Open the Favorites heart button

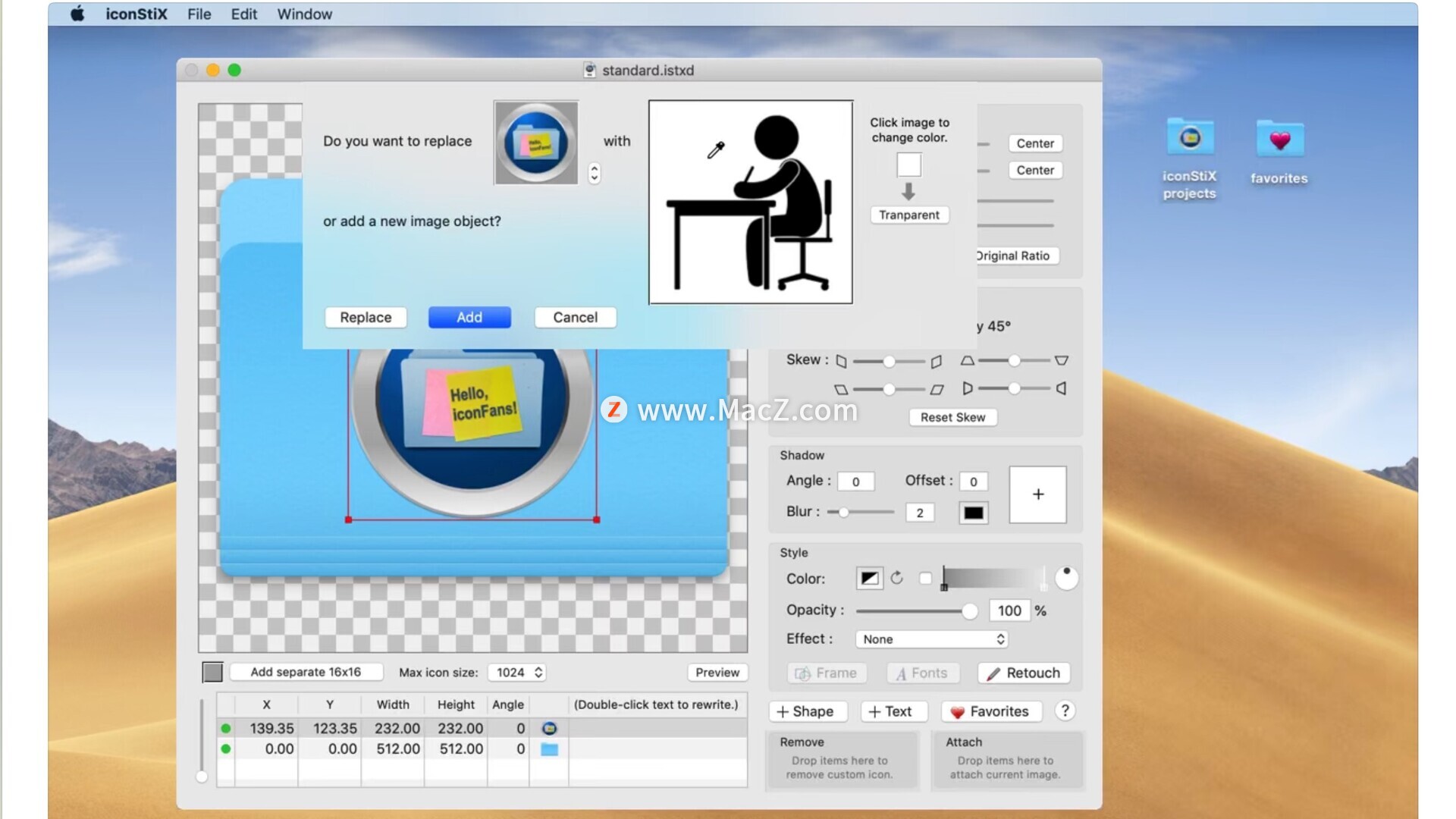(990, 711)
